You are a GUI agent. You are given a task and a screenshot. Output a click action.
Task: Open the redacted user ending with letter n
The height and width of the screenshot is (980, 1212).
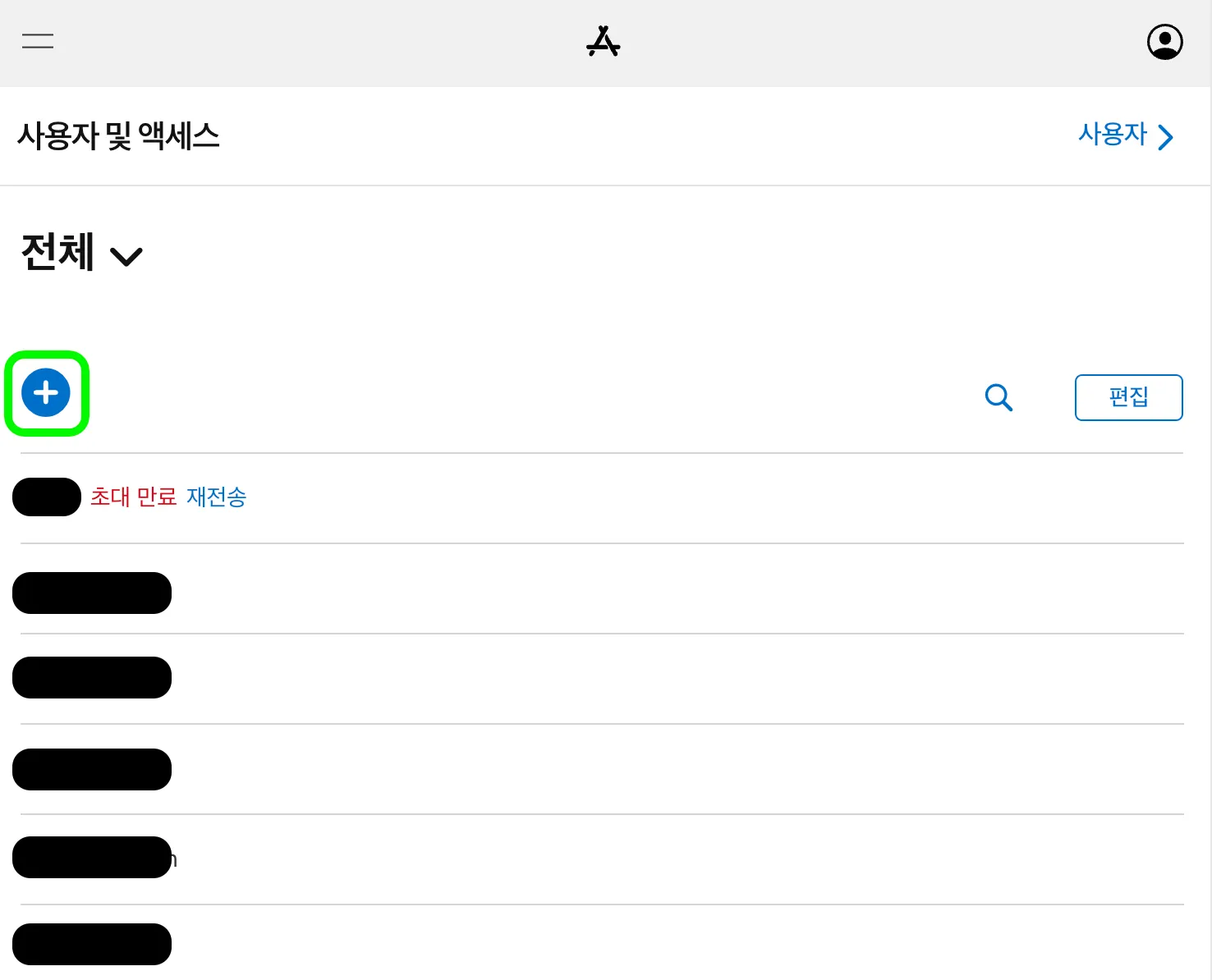pos(92,858)
